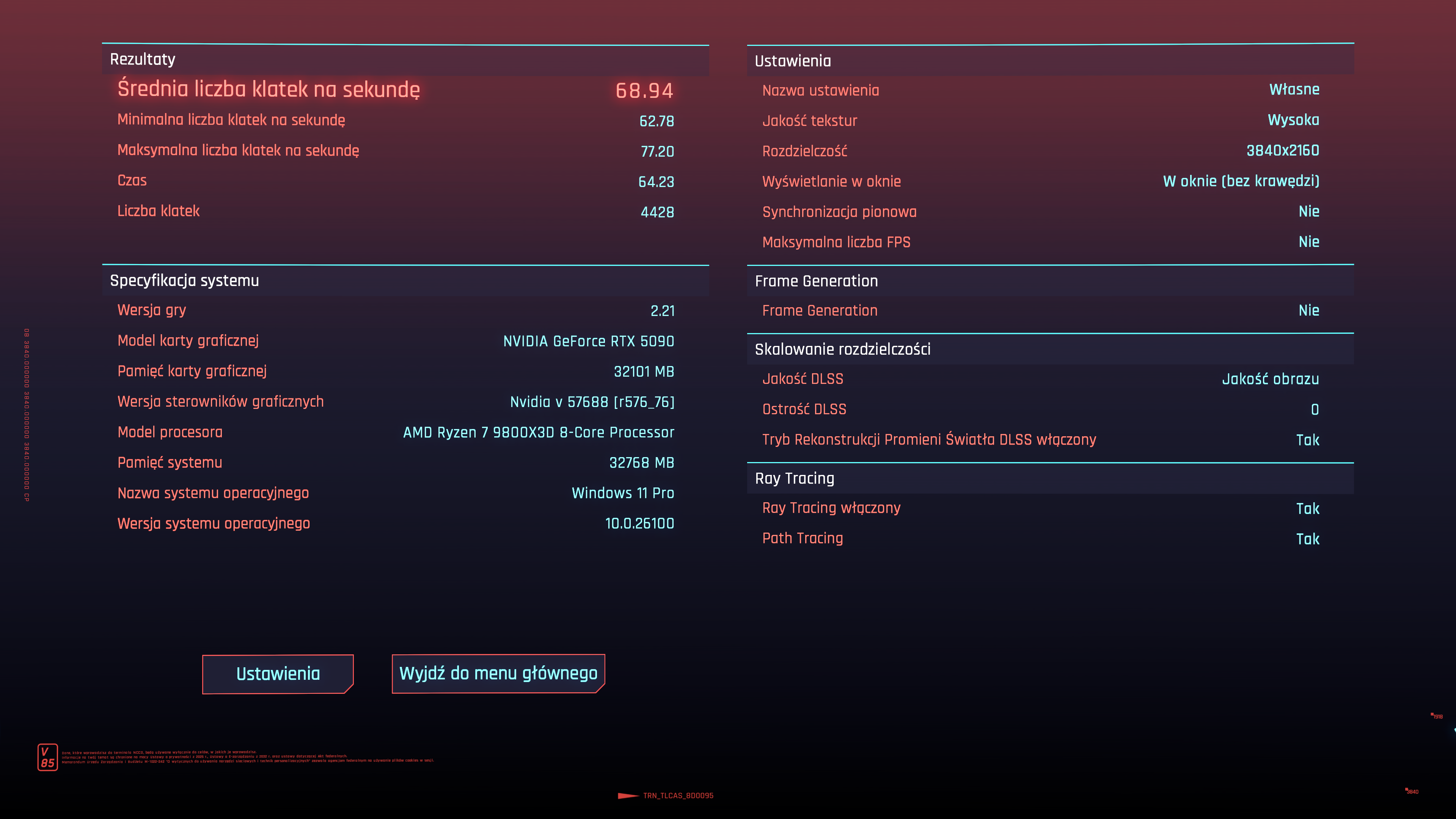Click the Path Tracing Tak value
Viewport: 1456px width, 819px height.
(1307, 539)
